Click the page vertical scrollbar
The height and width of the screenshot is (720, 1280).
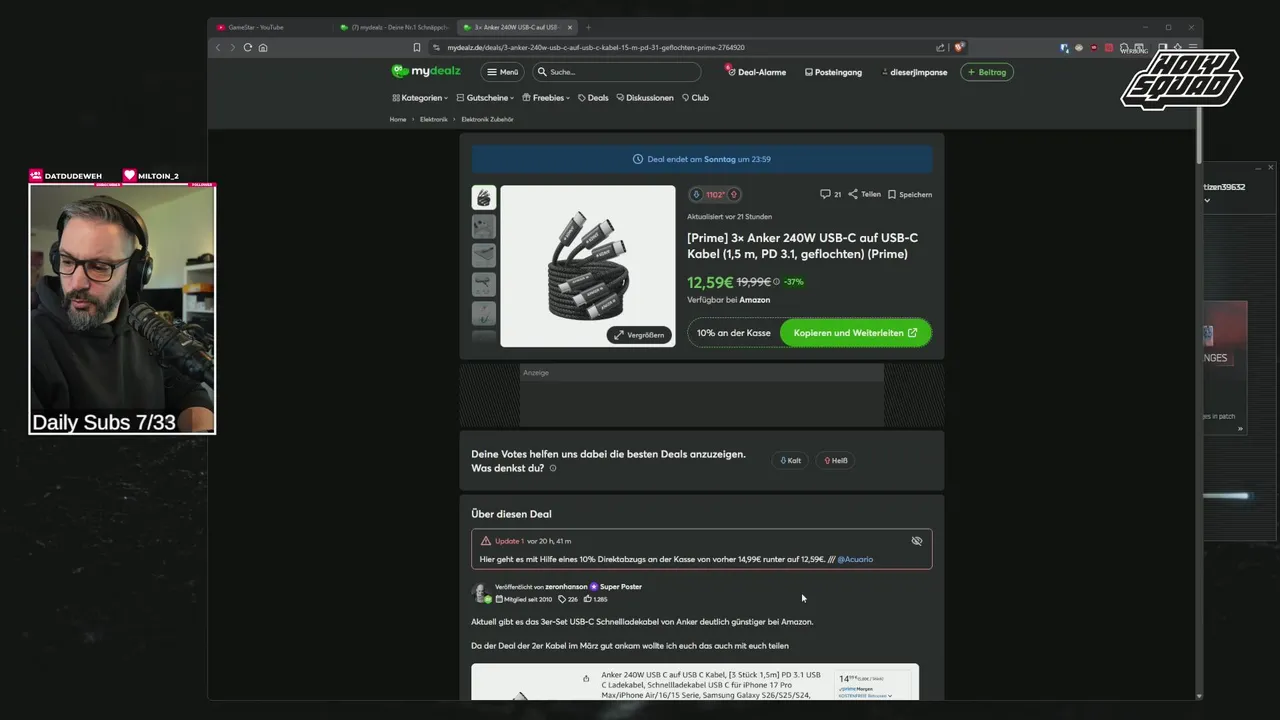(1199, 135)
